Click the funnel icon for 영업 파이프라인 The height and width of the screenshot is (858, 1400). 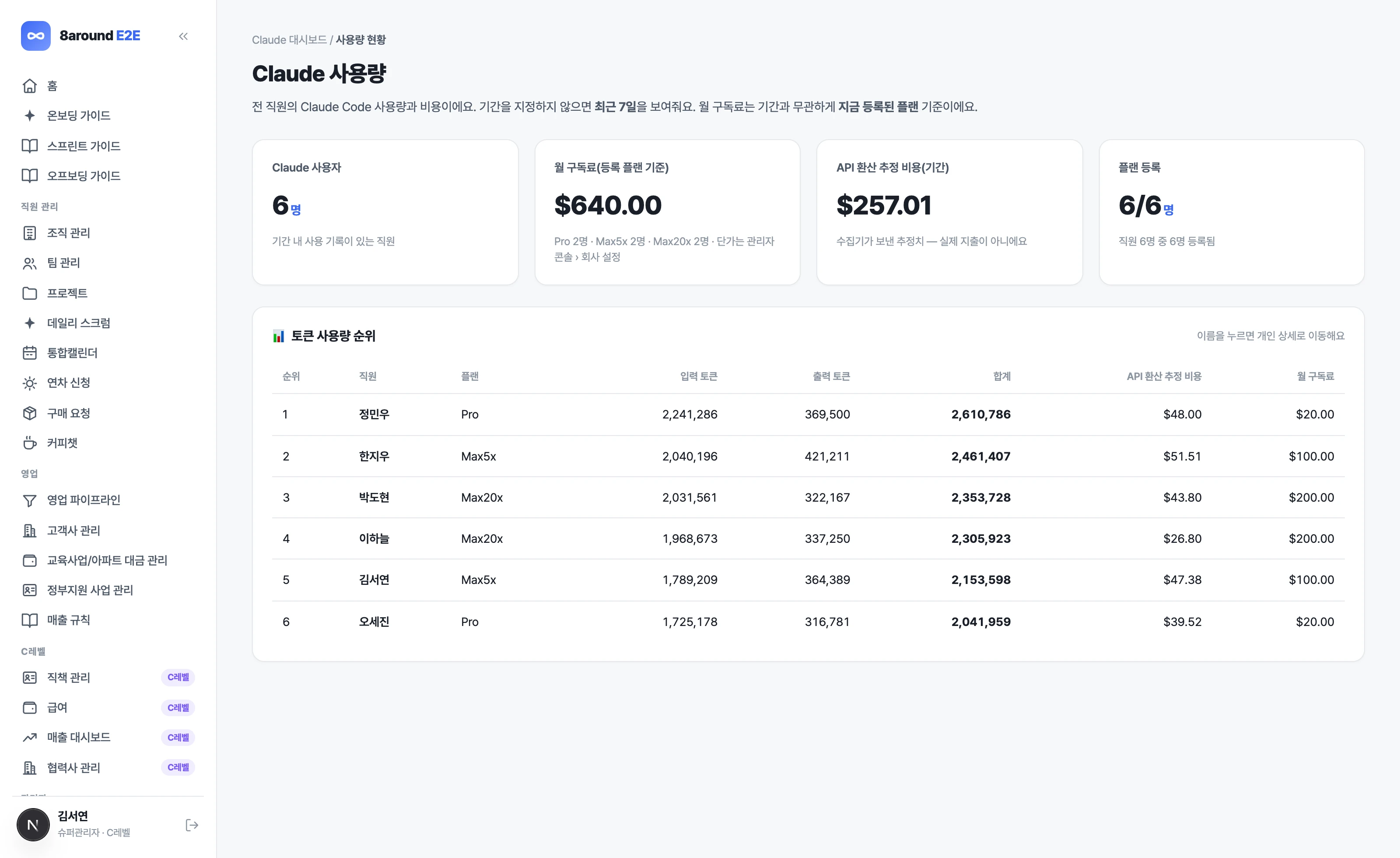pos(30,500)
